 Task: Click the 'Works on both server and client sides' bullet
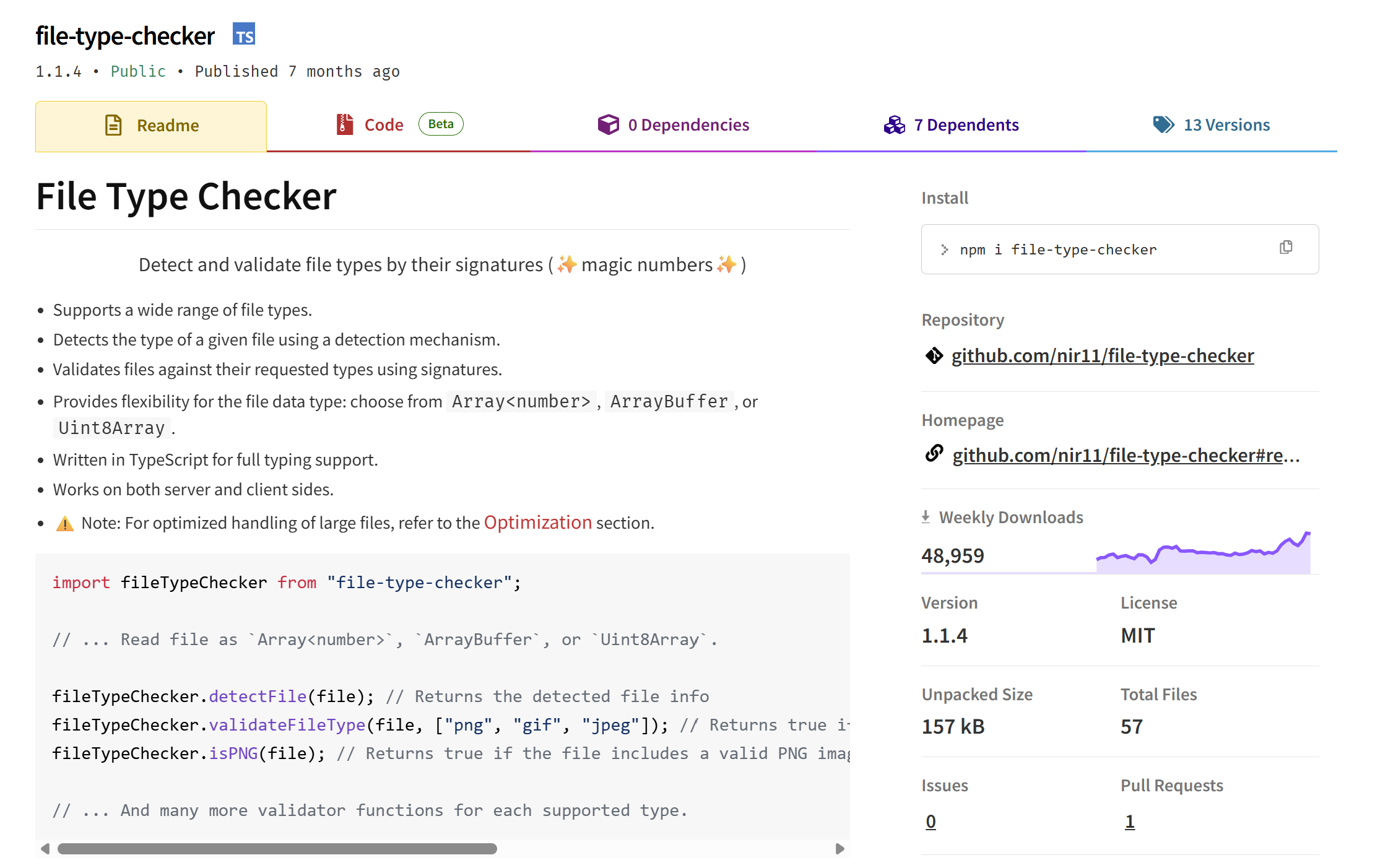point(193,489)
